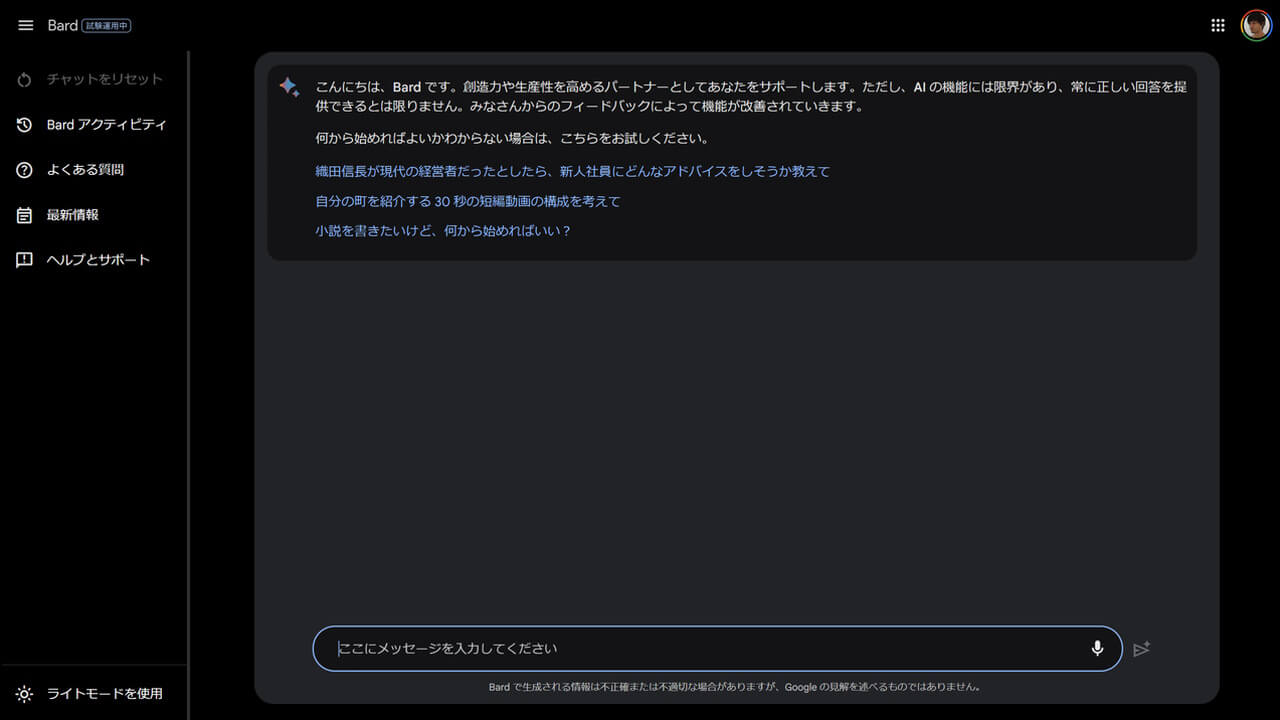1280x720 pixels.
Task: Click the calendar icon for 最新情報
Action: (25, 215)
